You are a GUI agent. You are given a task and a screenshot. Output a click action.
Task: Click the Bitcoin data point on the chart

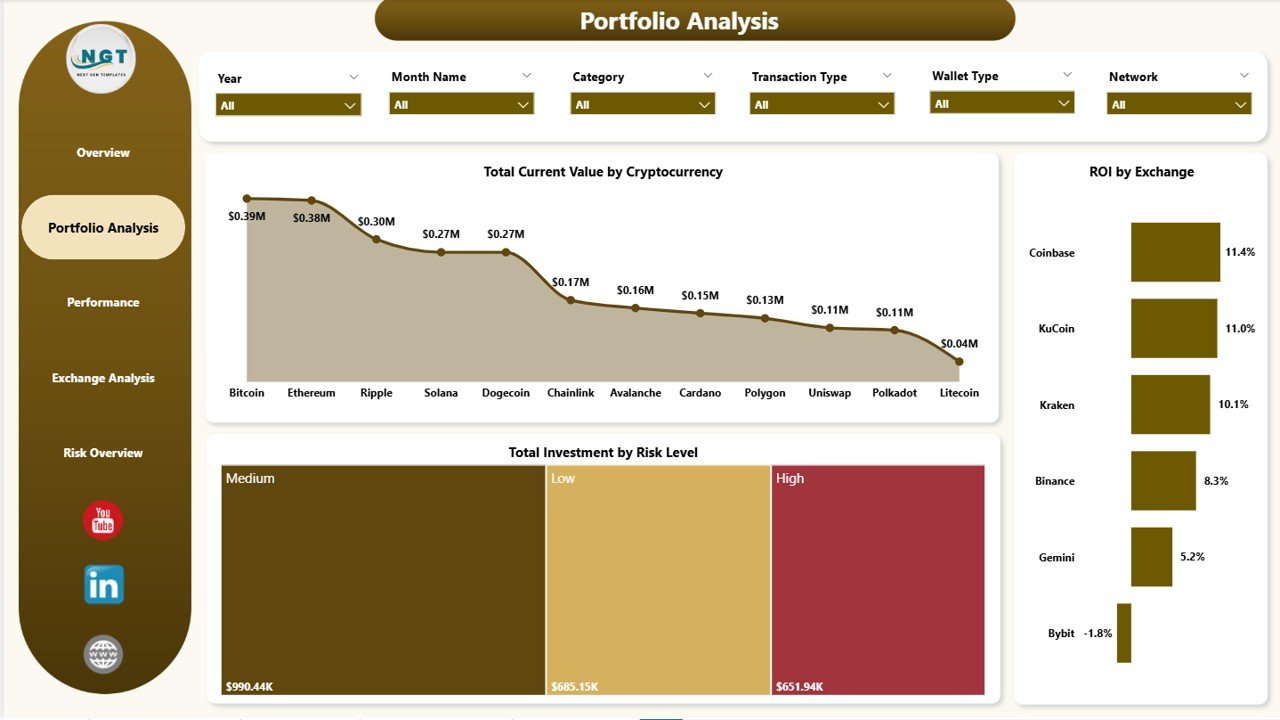pyautogui.click(x=247, y=197)
